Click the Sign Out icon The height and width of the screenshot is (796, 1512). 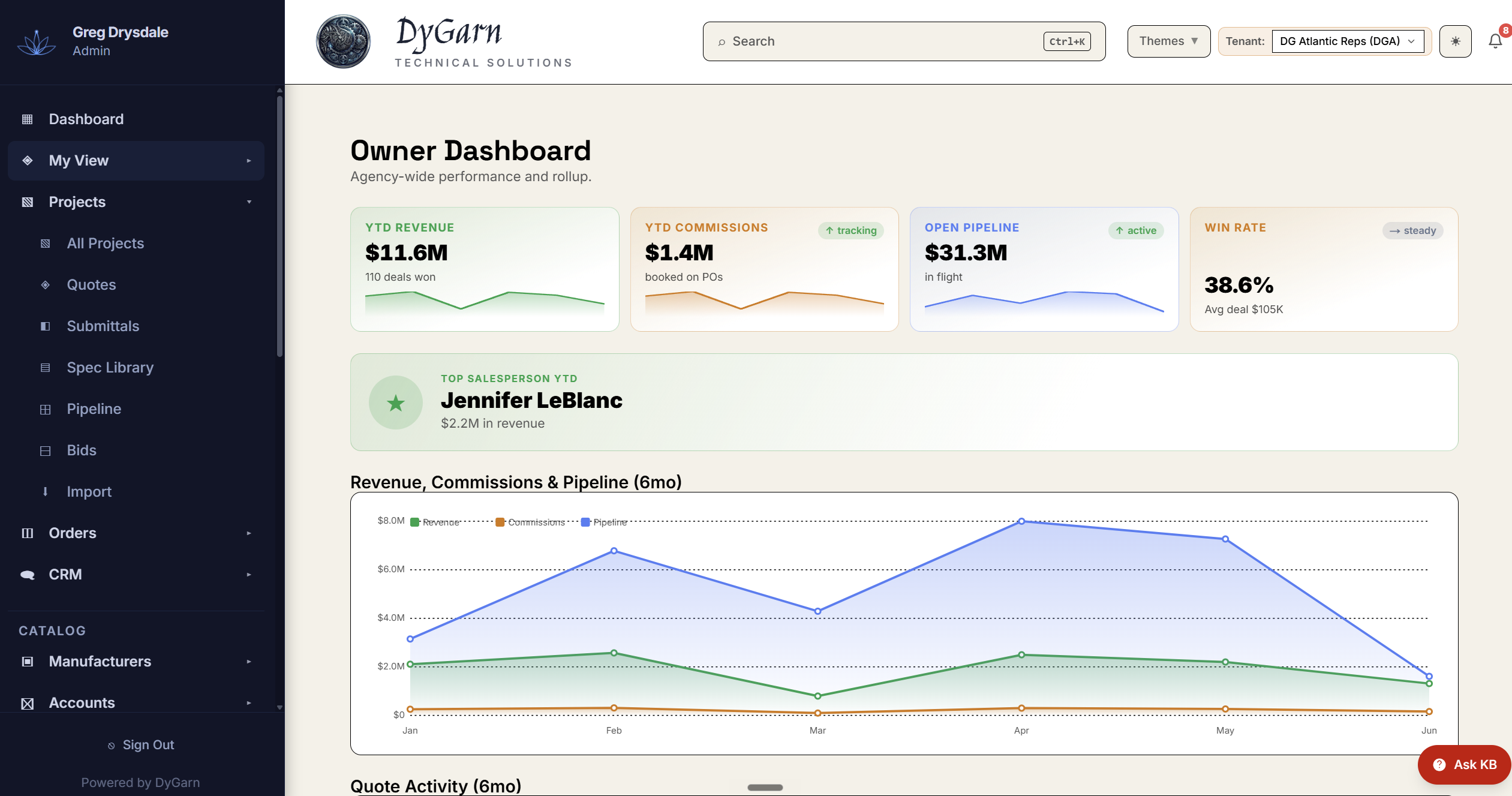(111, 746)
